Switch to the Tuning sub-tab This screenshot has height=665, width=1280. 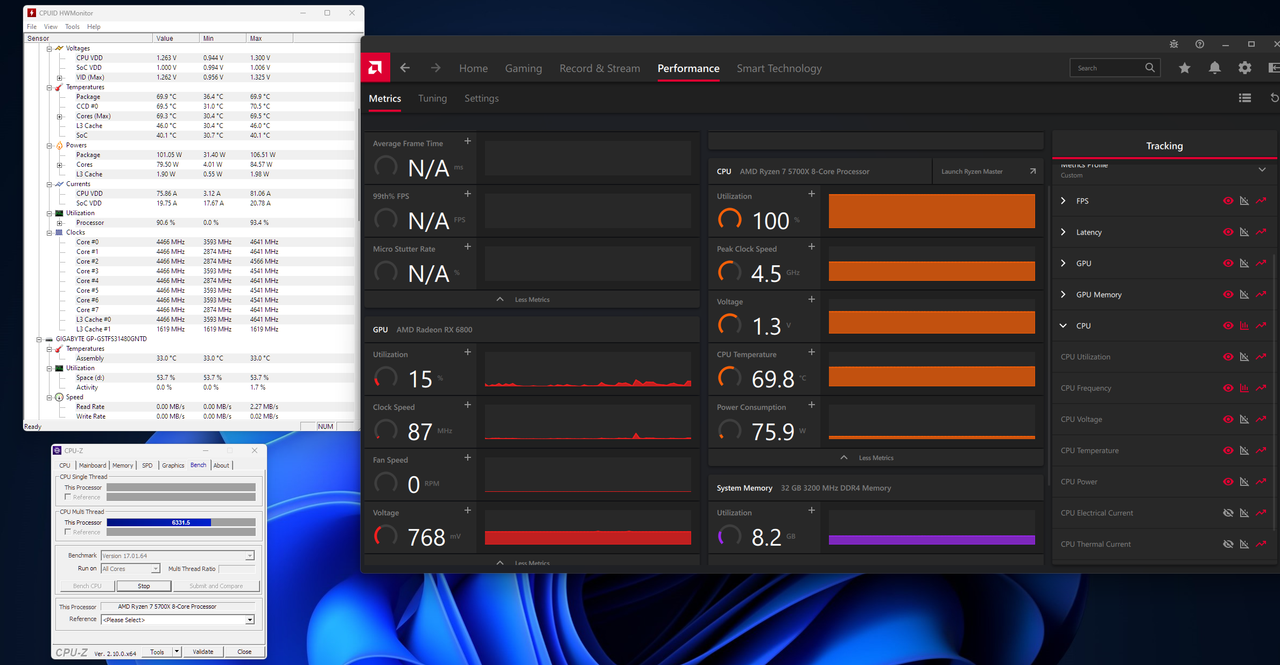pyautogui.click(x=433, y=98)
